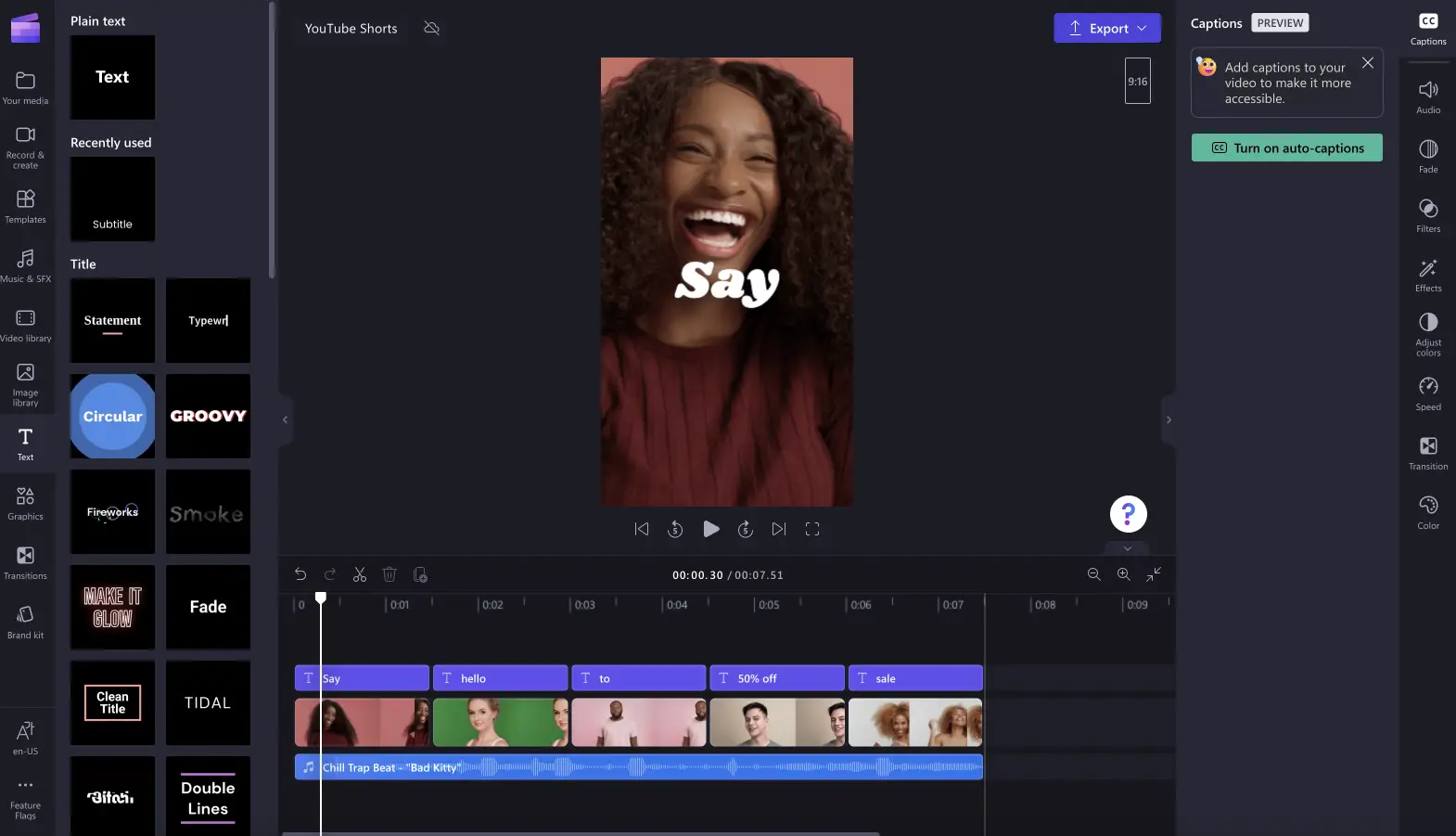Open Adjust colors panel
Screen dimensions: 1456x836
1428,334
